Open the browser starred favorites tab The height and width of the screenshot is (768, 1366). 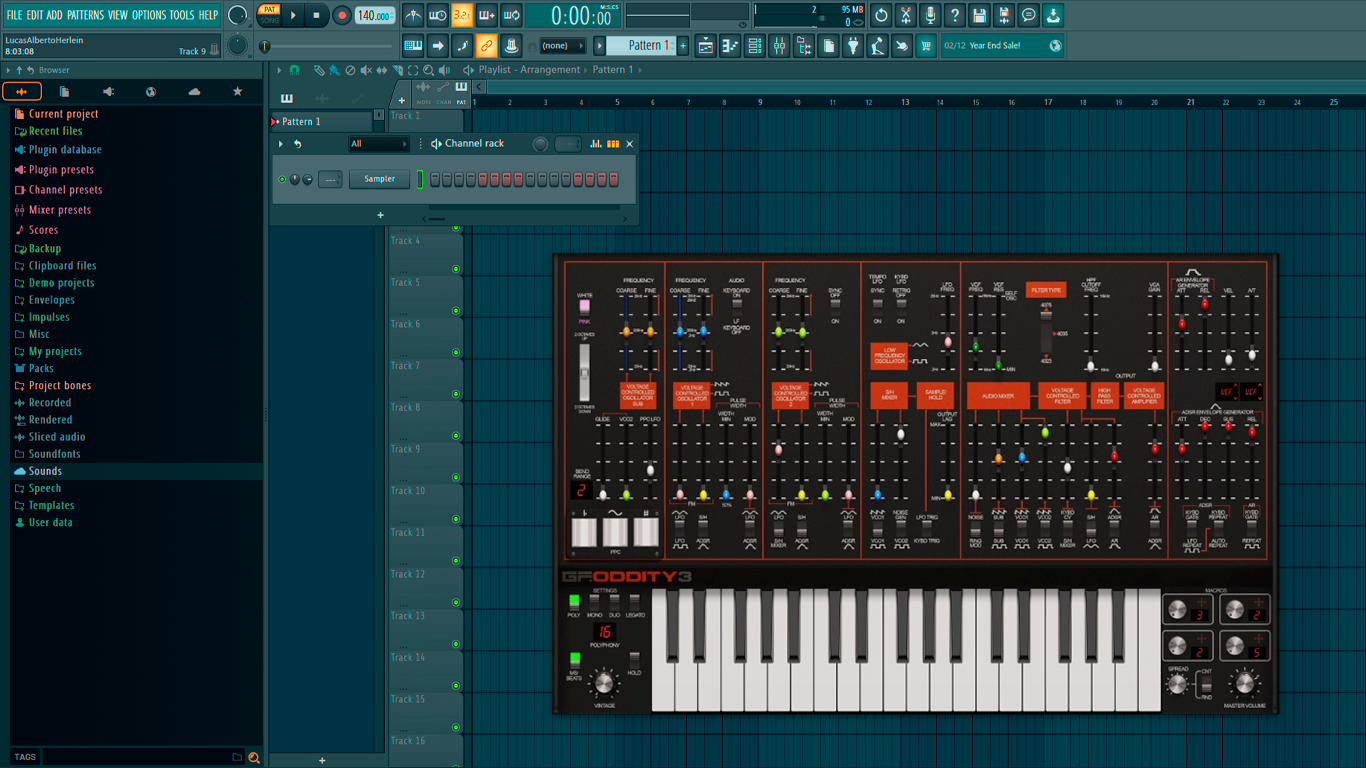237,91
